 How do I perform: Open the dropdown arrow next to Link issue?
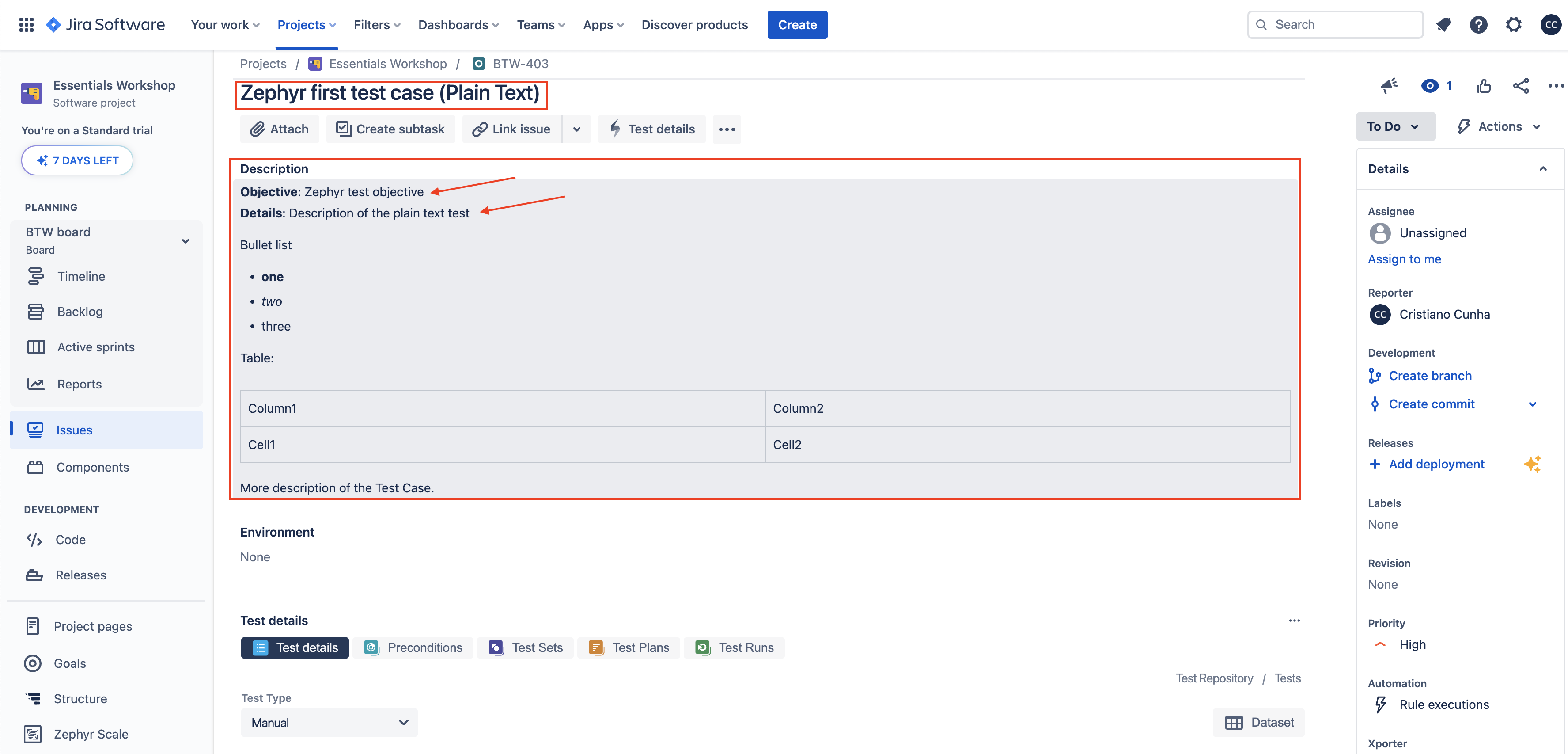tap(576, 129)
